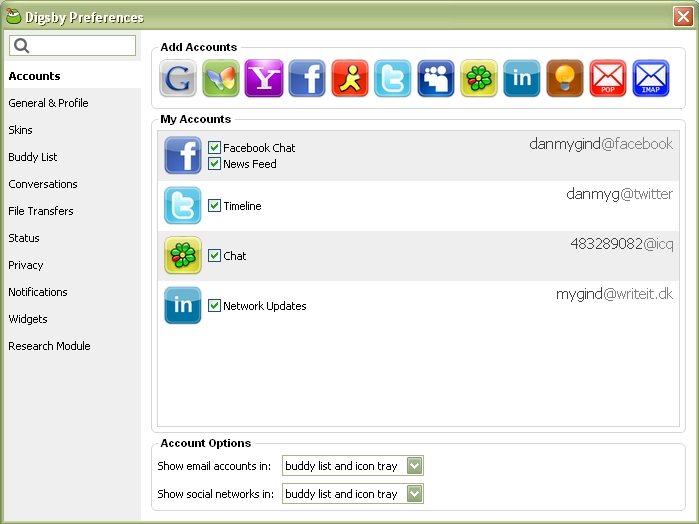Open the 'Show email accounts in' dropdown
Image resolution: width=699 pixels, height=524 pixels.
(x=353, y=466)
